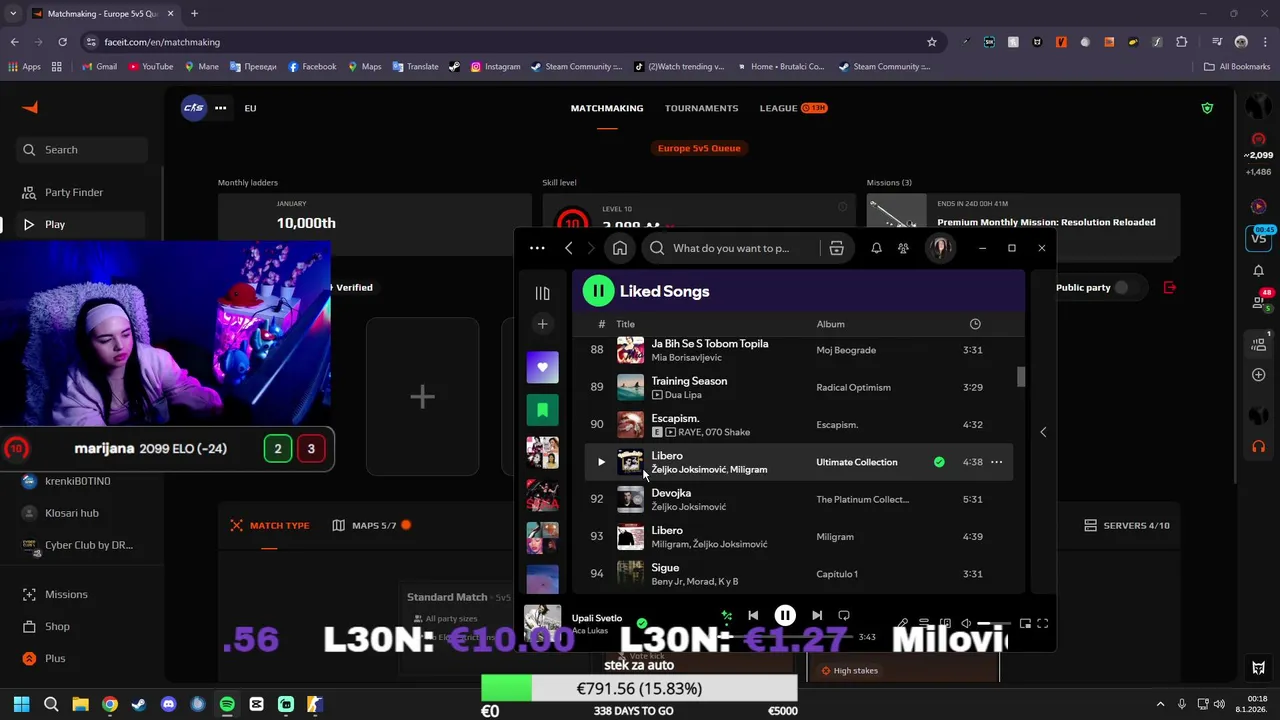
Task: Open the Match Type tab
Action: [x=270, y=525]
